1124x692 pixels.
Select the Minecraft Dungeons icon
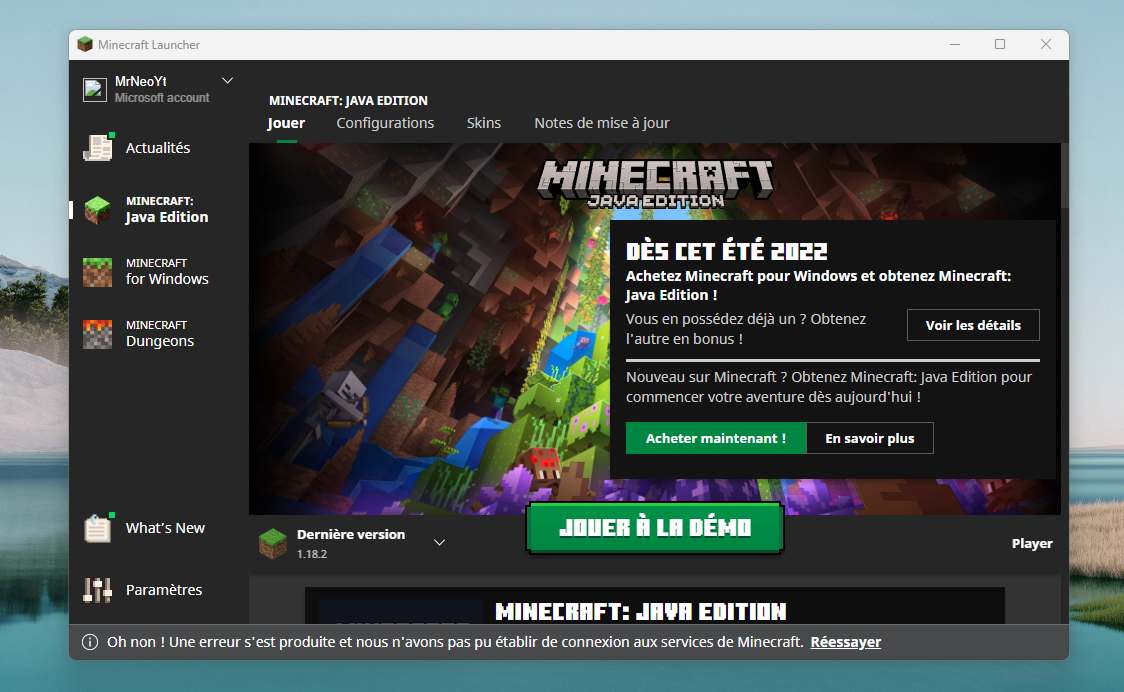(x=97, y=334)
